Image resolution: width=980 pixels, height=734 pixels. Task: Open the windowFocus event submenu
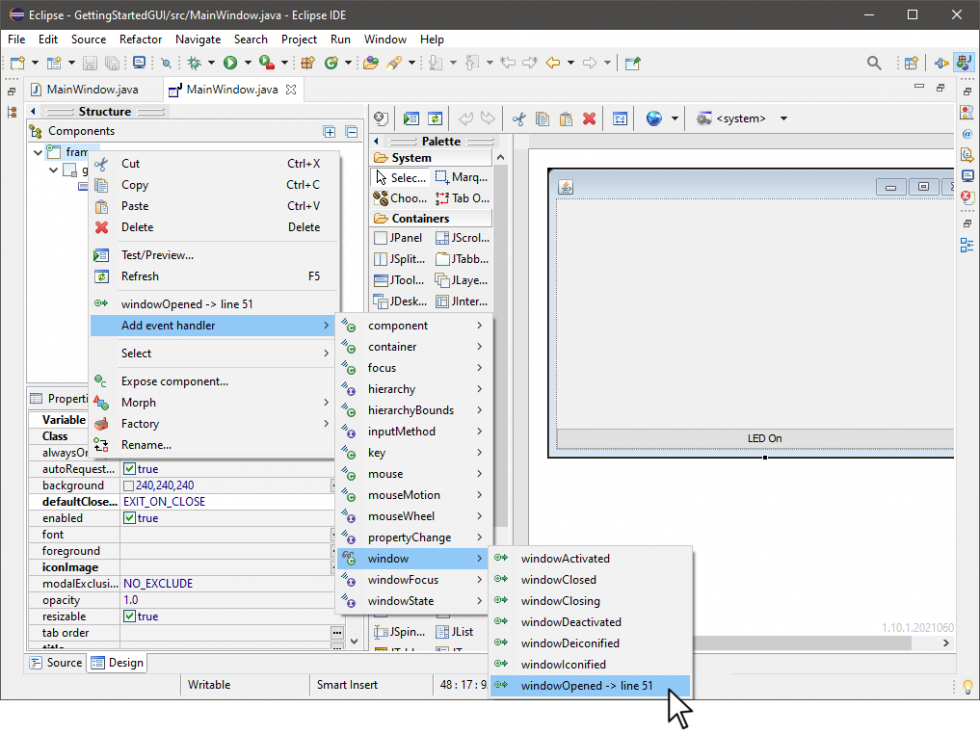click(413, 580)
